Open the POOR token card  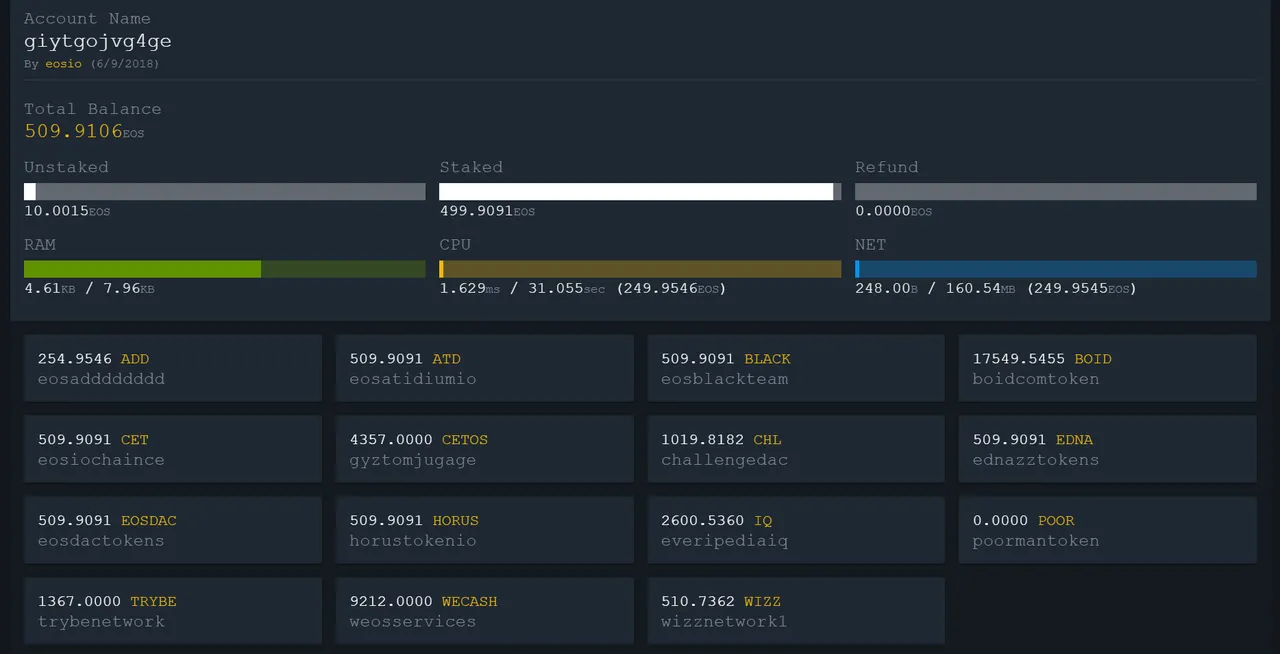(x=1107, y=530)
